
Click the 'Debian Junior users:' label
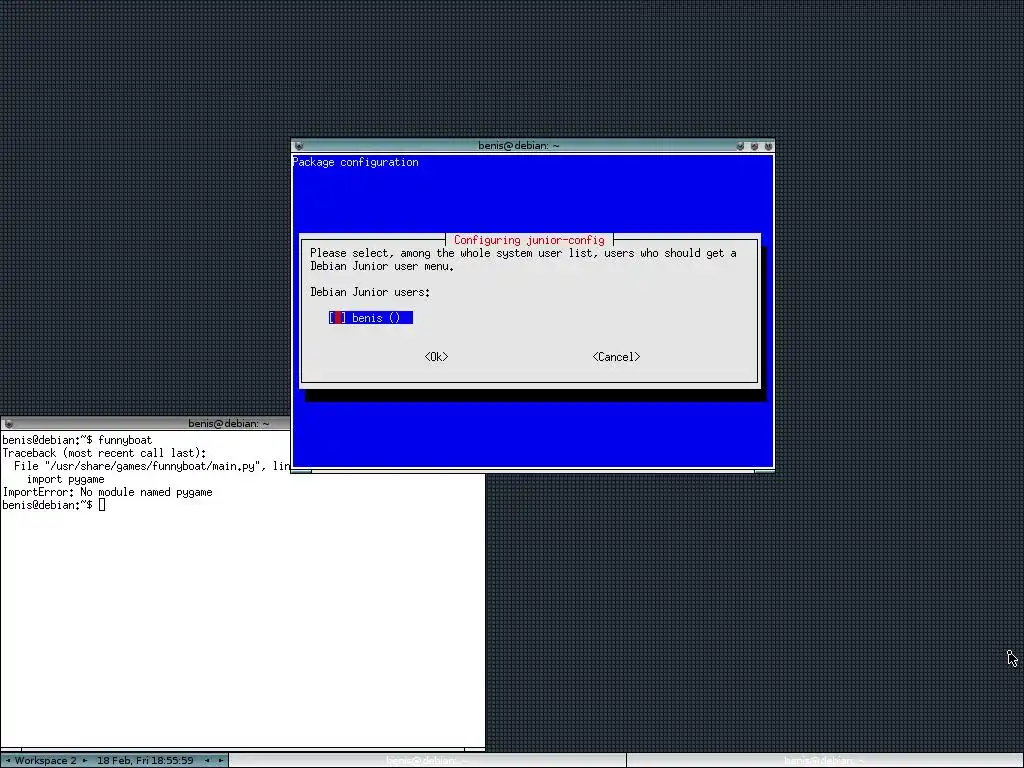pyautogui.click(x=370, y=292)
